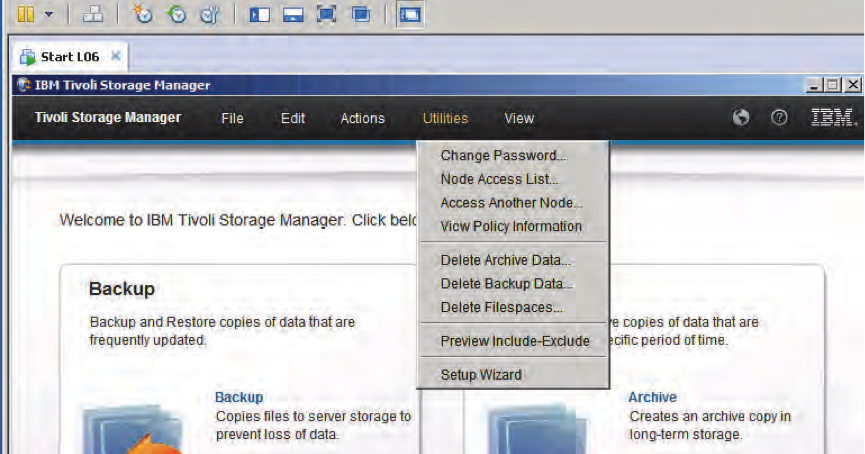Select Delete Backup Data entry

coord(513,284)
